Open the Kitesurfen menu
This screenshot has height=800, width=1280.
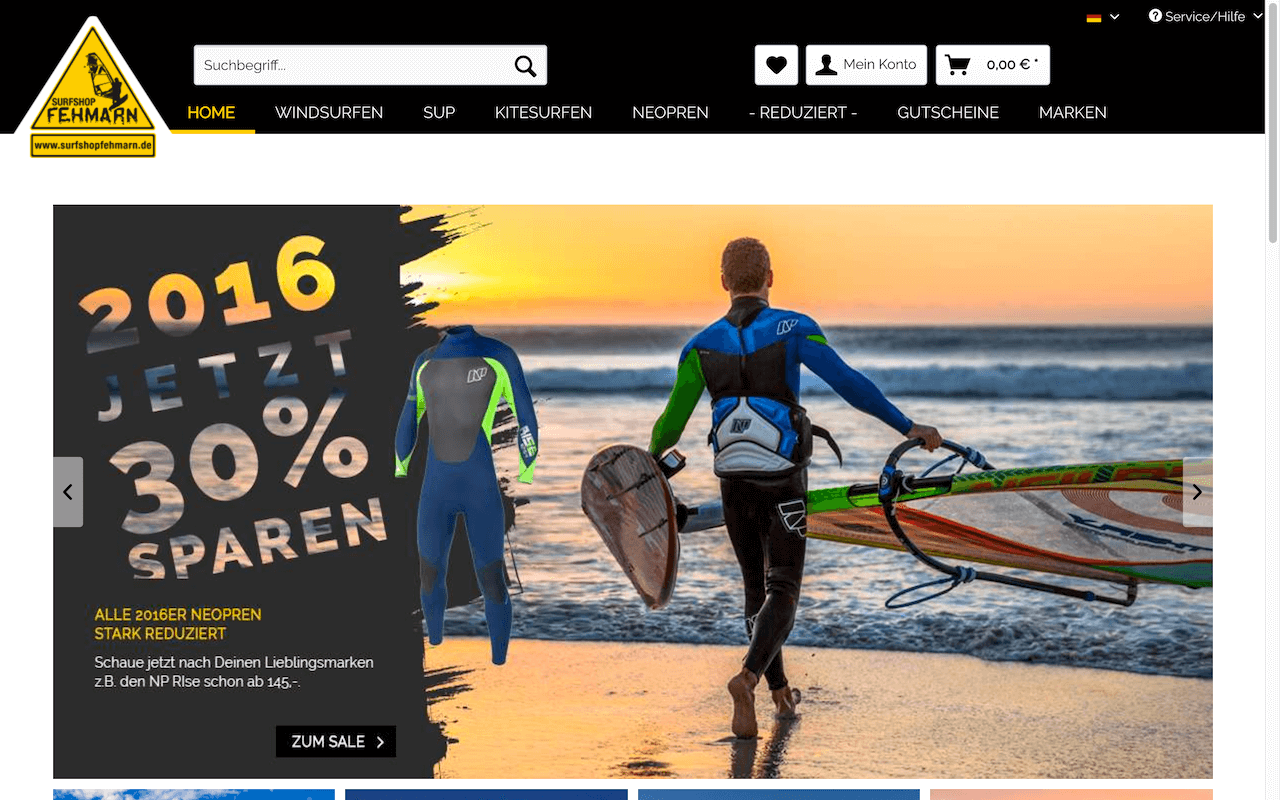coord(543,113)
